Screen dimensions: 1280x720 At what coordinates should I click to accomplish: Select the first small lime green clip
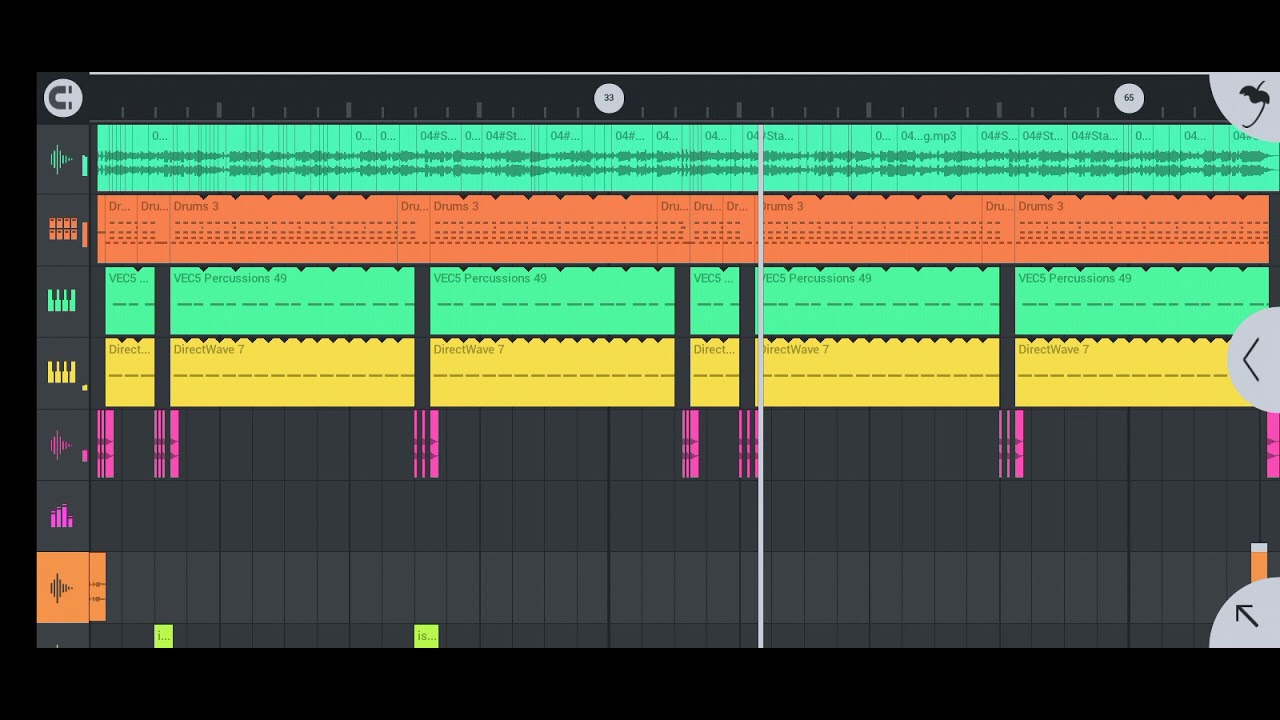pyautogui.click(x=164, y=636)
